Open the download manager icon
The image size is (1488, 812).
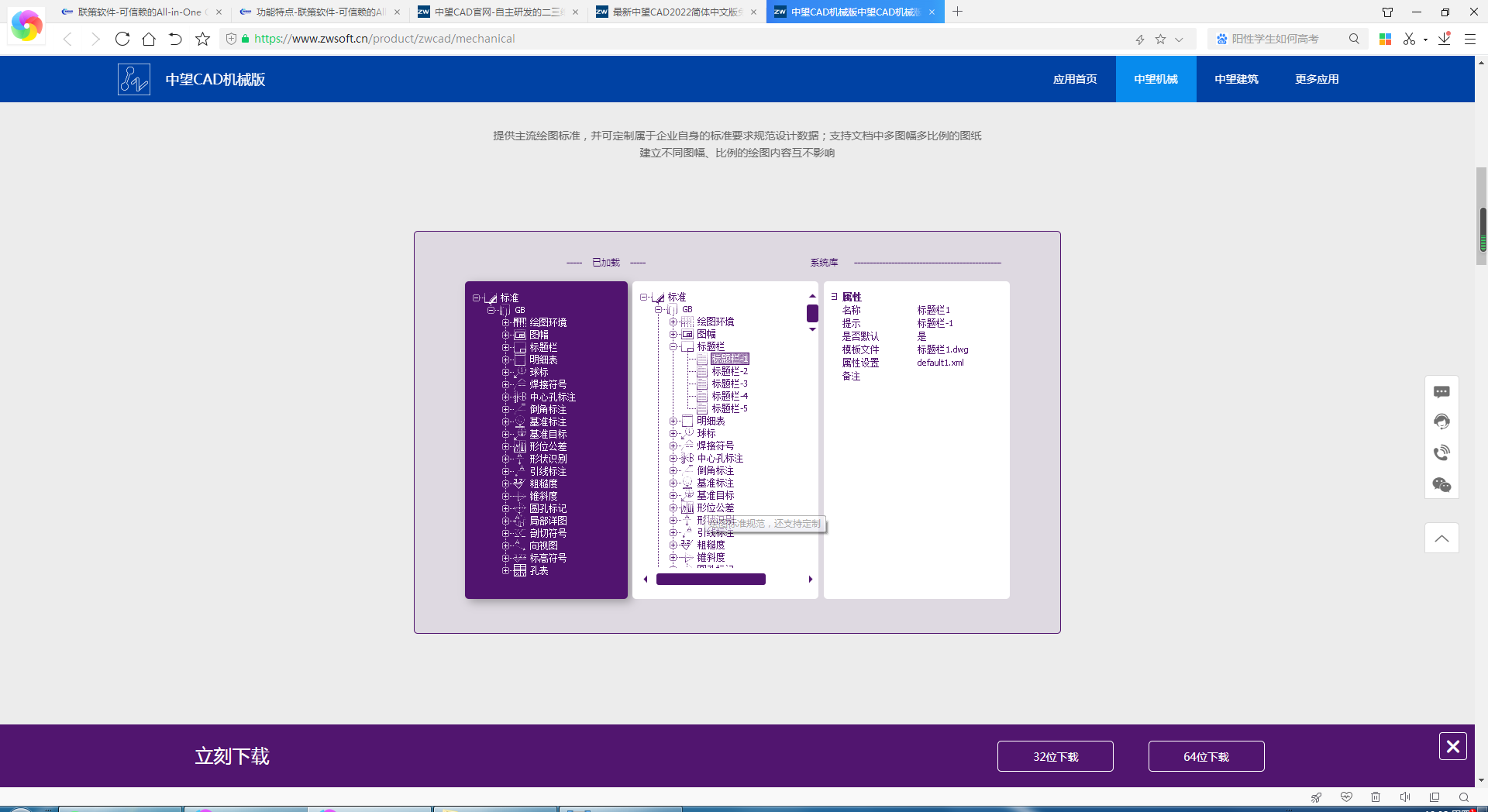(1444, 39)
